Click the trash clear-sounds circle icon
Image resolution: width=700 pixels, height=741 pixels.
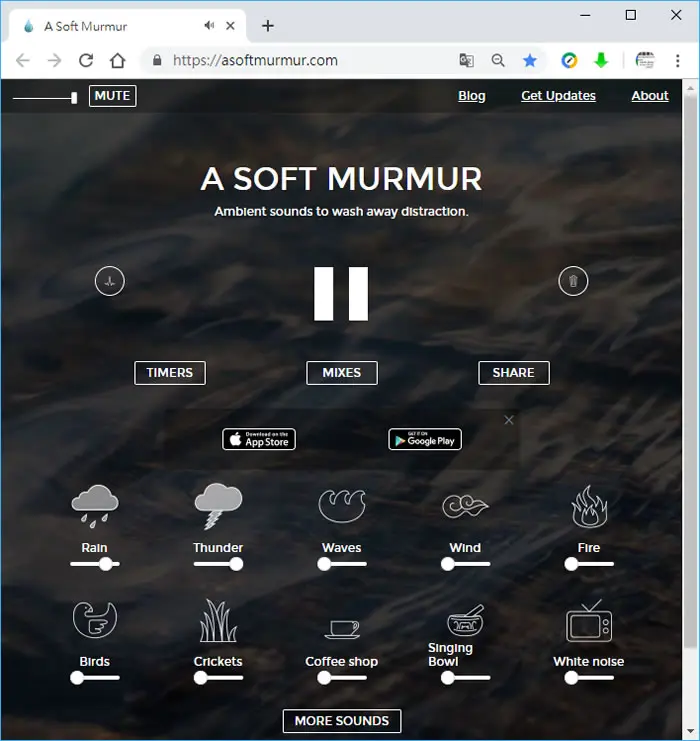(x=573, y=281)
